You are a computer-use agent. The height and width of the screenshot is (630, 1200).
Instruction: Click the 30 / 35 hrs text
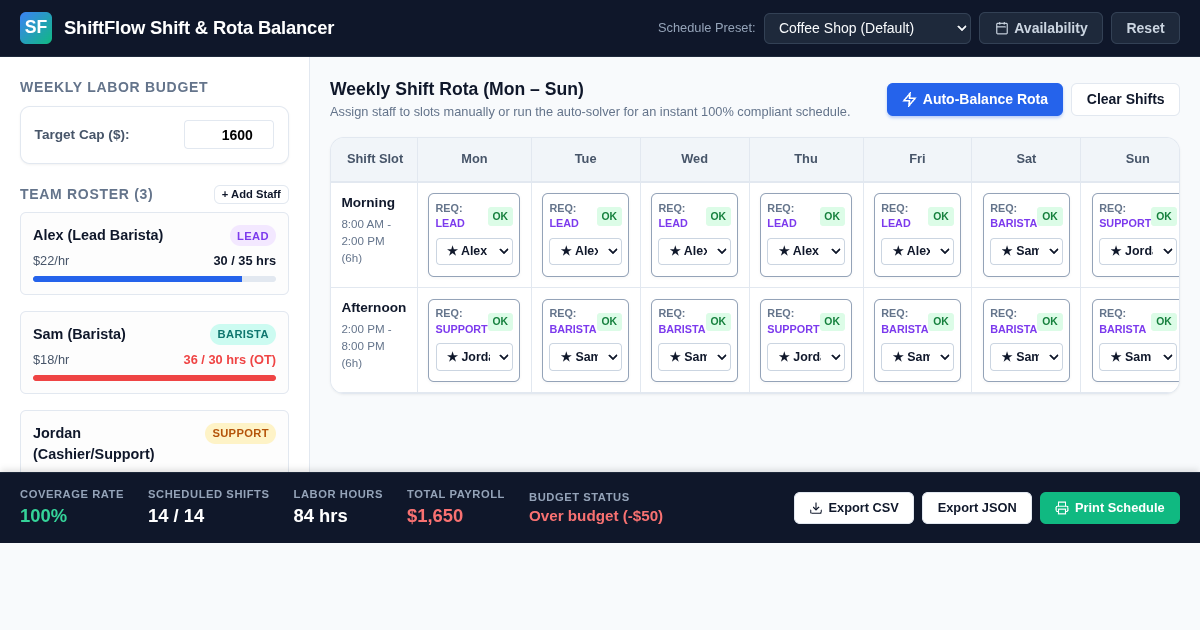coord(244,261)
